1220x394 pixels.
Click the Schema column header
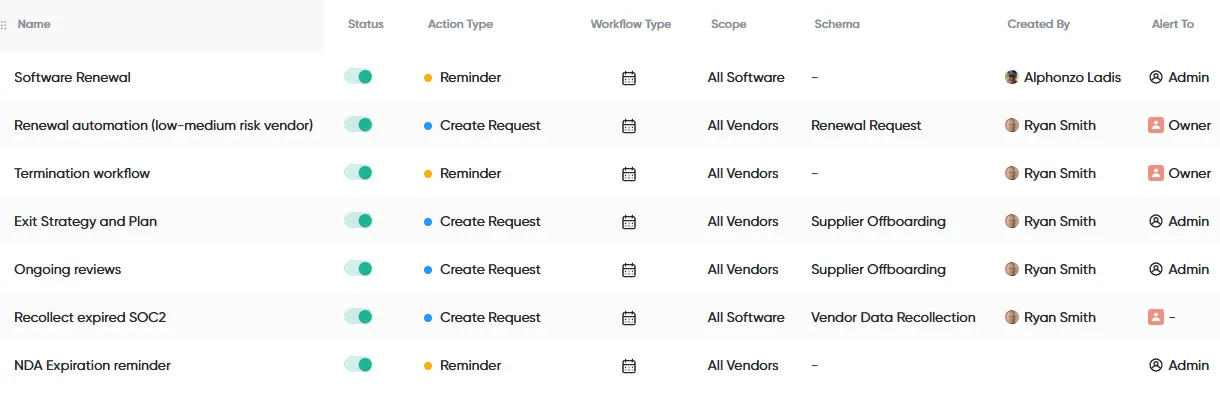click(x=837, y=24)
